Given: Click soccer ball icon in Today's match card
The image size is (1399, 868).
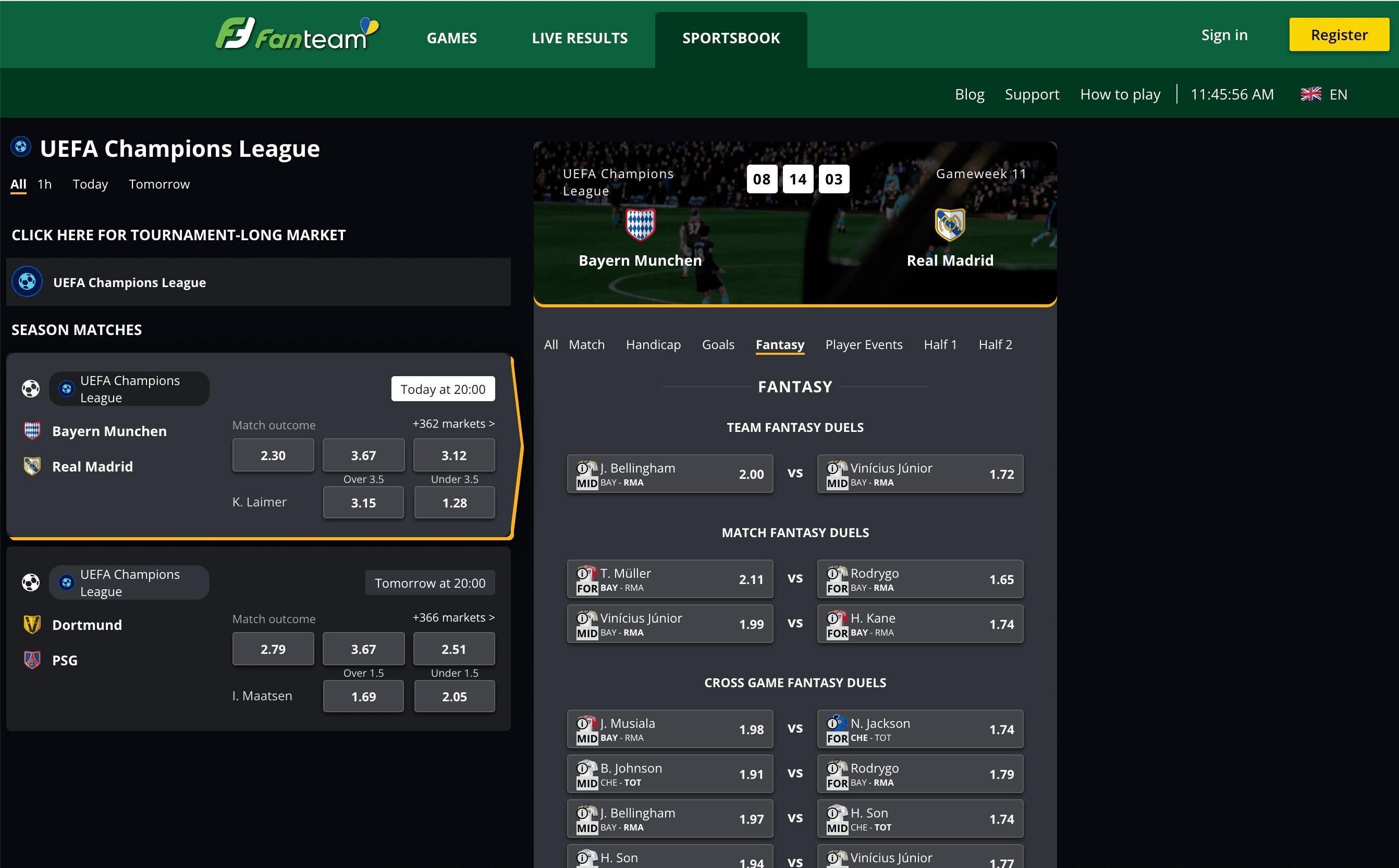Looking at the screenshot, I should click(31, 389).
